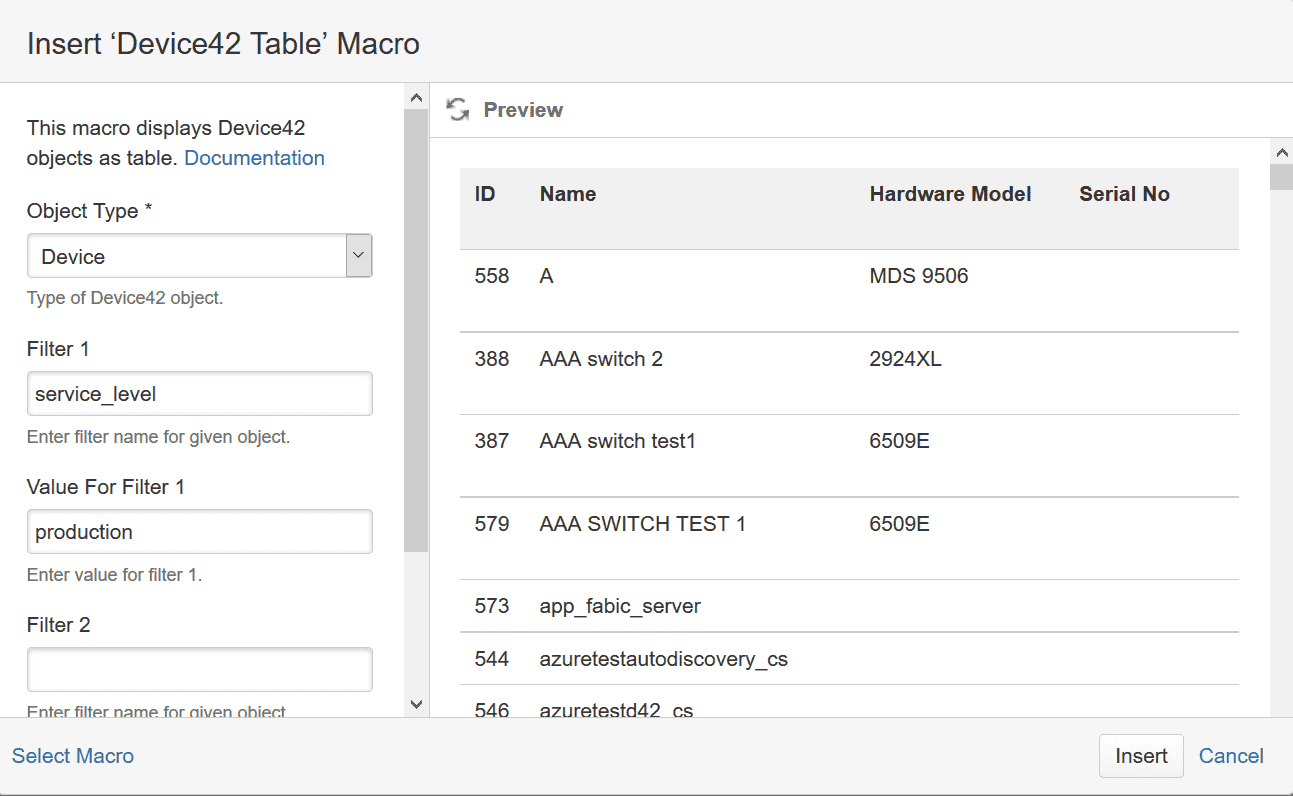Click the Cancel link
This screenshot has height=796, width=1293.
click(x=1231, y=756)
